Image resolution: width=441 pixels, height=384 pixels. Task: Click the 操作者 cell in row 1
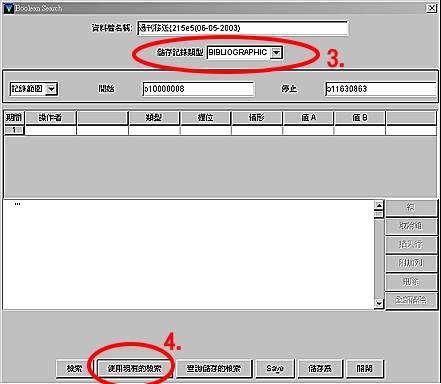point(51,130)
